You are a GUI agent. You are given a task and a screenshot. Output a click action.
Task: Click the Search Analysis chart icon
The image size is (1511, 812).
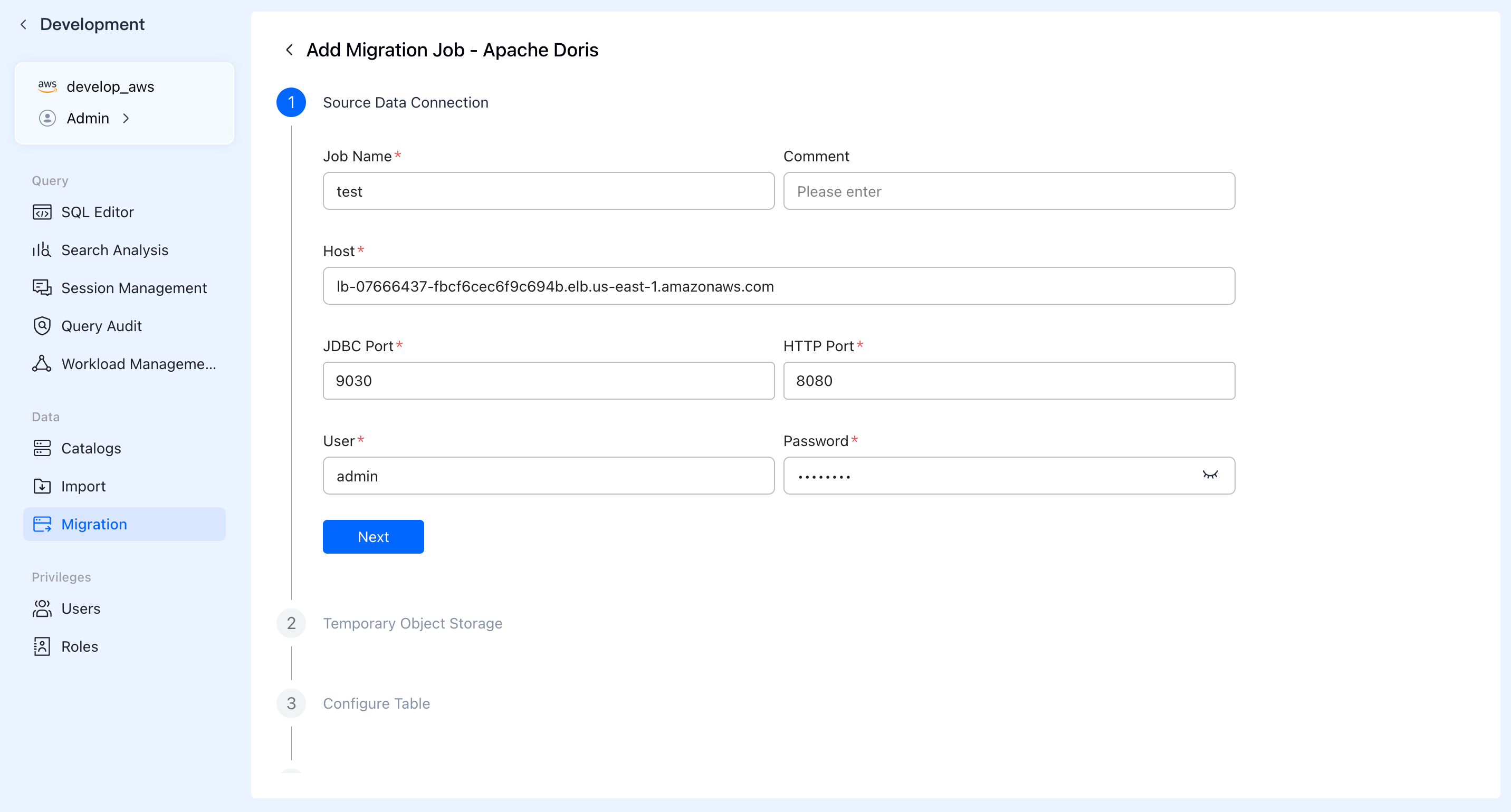click(x=42, y=250)
